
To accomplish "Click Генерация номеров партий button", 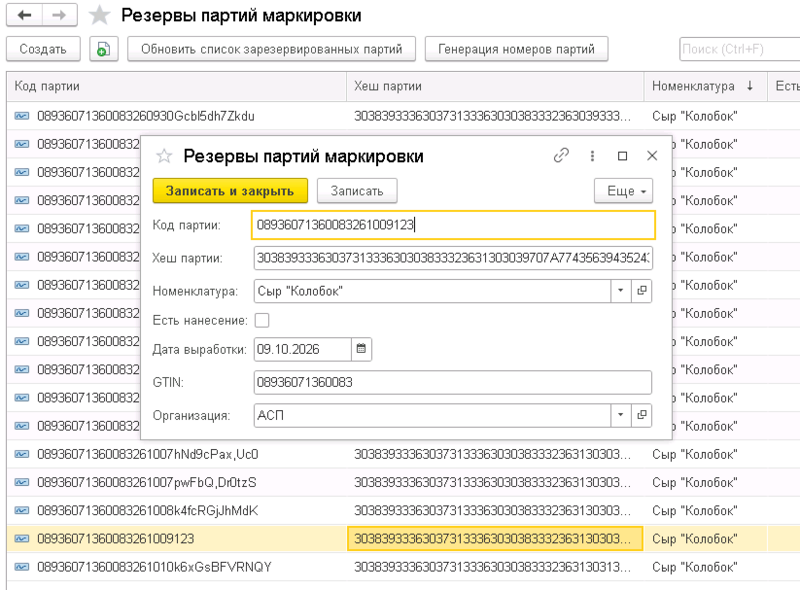I will coord(516,50).
